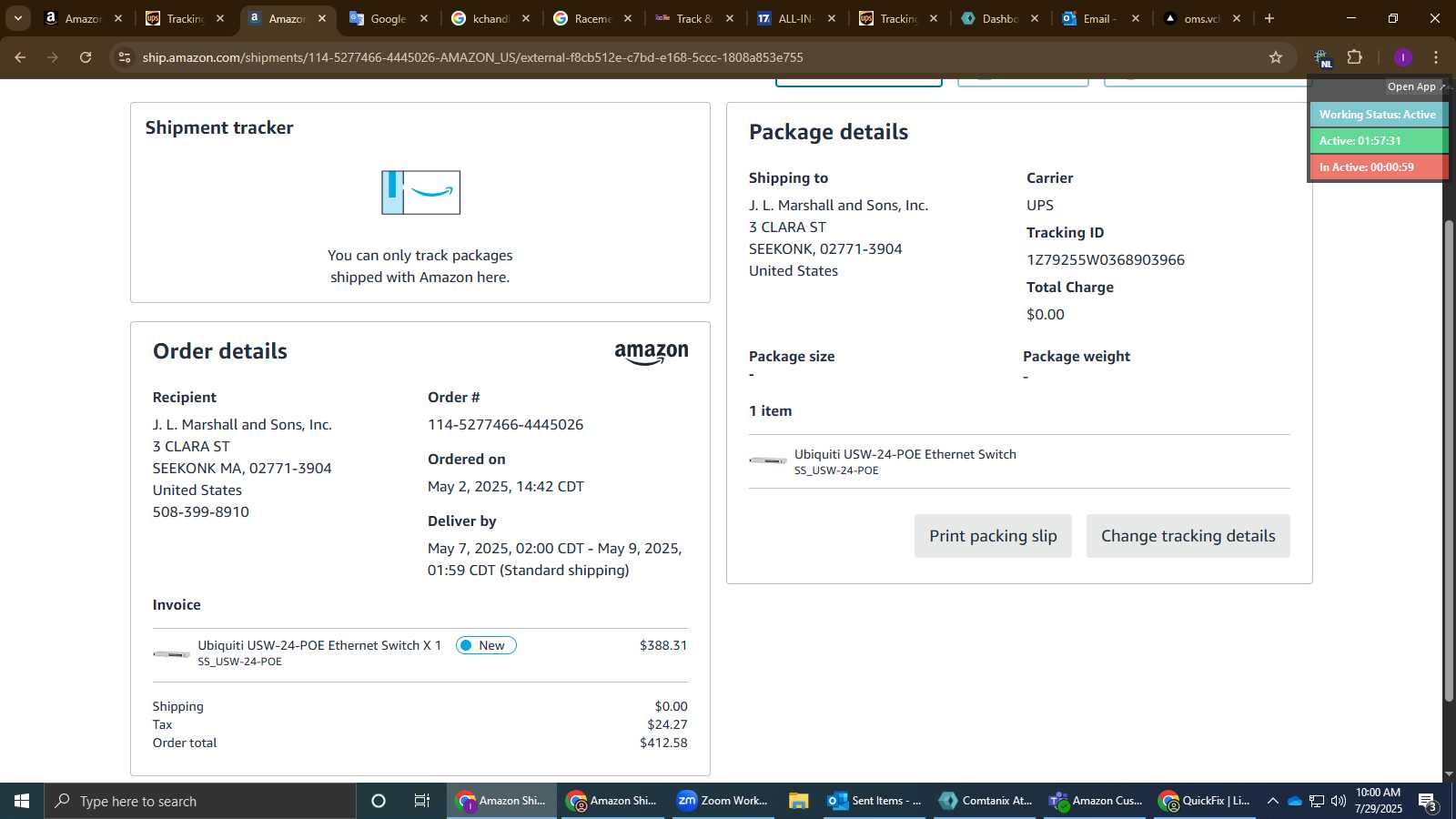This screenshot has height=819, width=1456.
Task: Click Change tracking details button
Action: (1188, 536)
